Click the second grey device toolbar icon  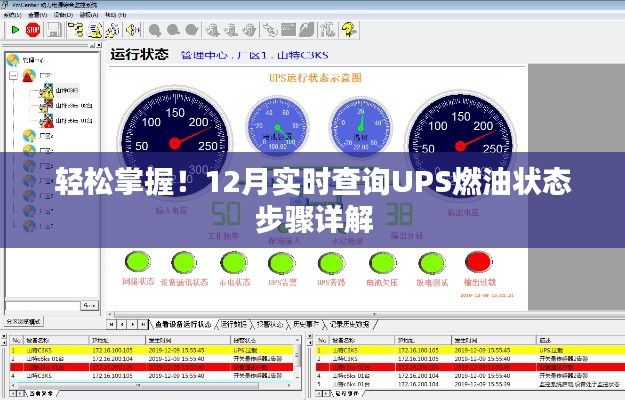(x=231, y=30)
